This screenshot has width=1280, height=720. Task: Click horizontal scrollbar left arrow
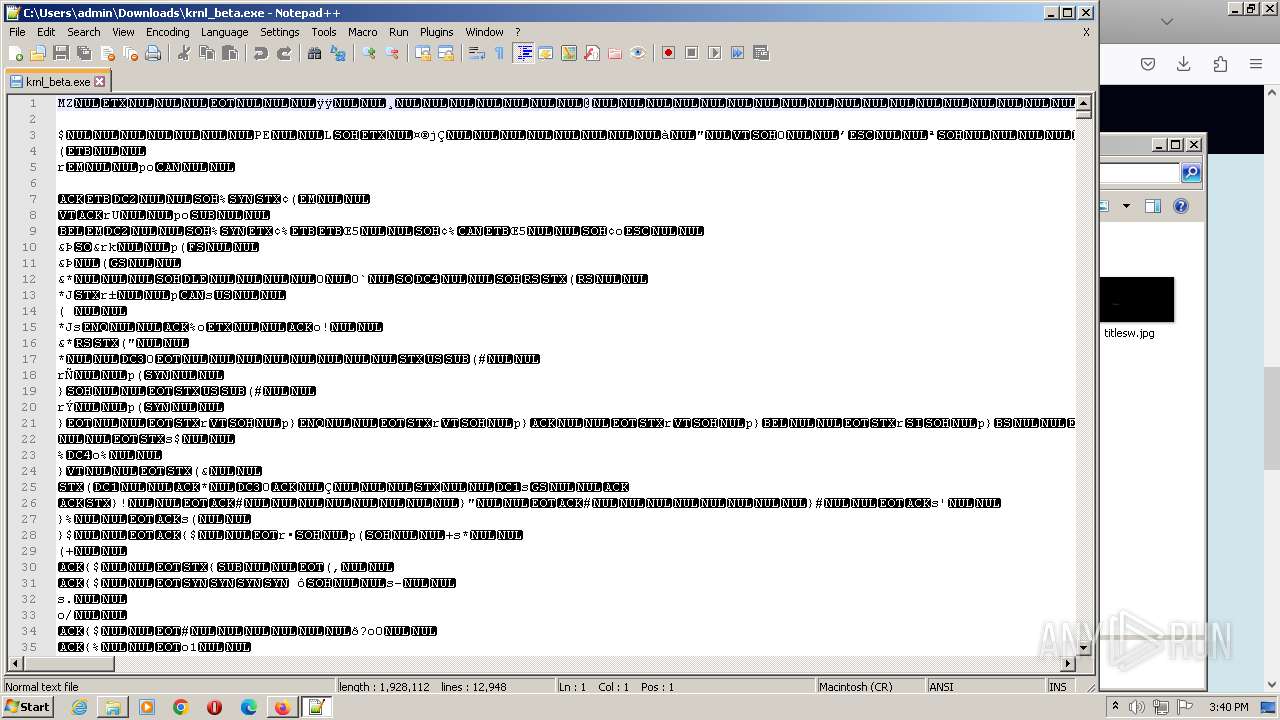coord(15,663)
